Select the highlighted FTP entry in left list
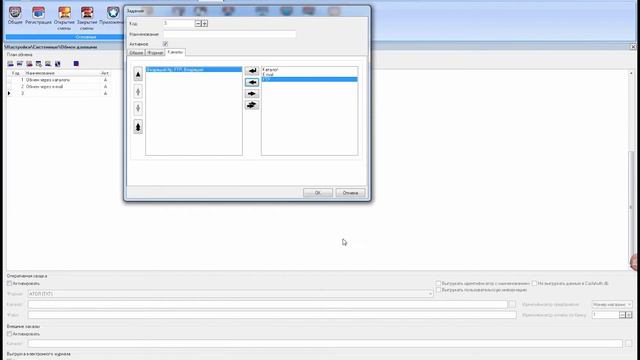This screenshot has height=360, width=640. [194, 70]
